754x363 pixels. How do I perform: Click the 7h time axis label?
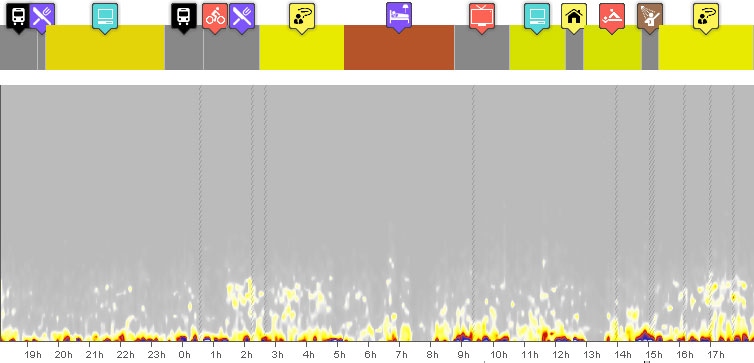point(402,355)
